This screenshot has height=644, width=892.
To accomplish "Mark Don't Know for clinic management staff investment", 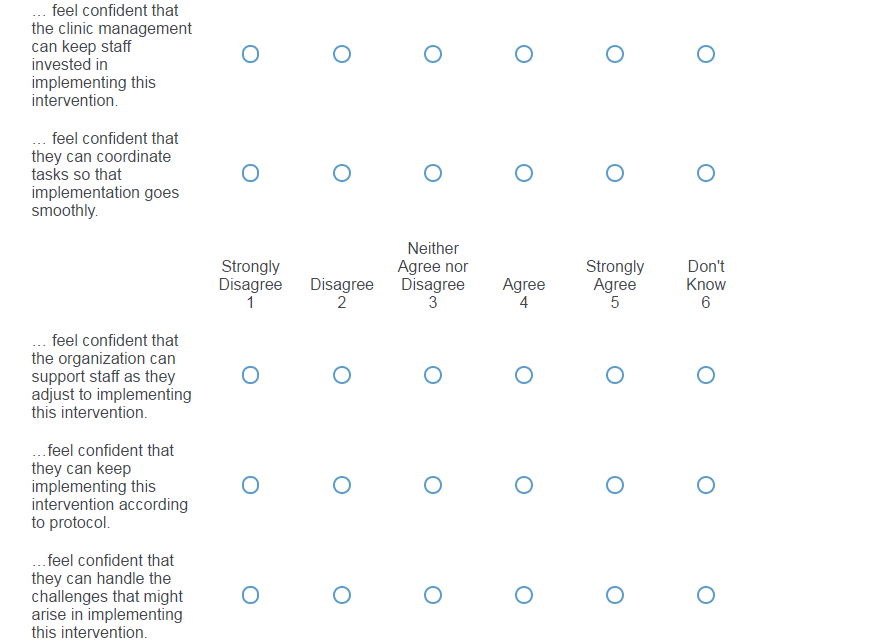I will pos(706,54).
